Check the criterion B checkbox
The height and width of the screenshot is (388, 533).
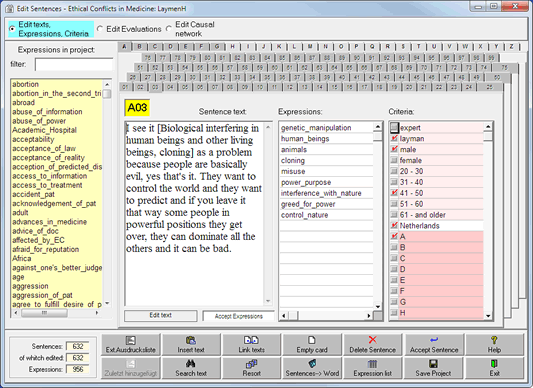pyautogui.click(x=394, y=247)
